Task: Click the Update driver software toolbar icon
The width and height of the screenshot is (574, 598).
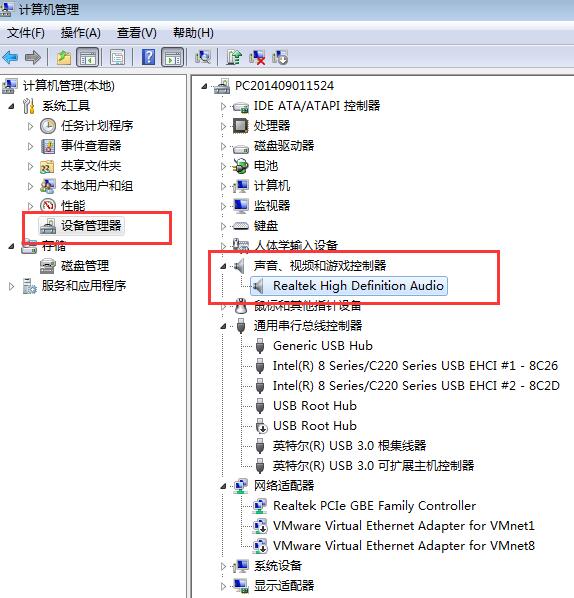Action: click(x=234, y=57)
